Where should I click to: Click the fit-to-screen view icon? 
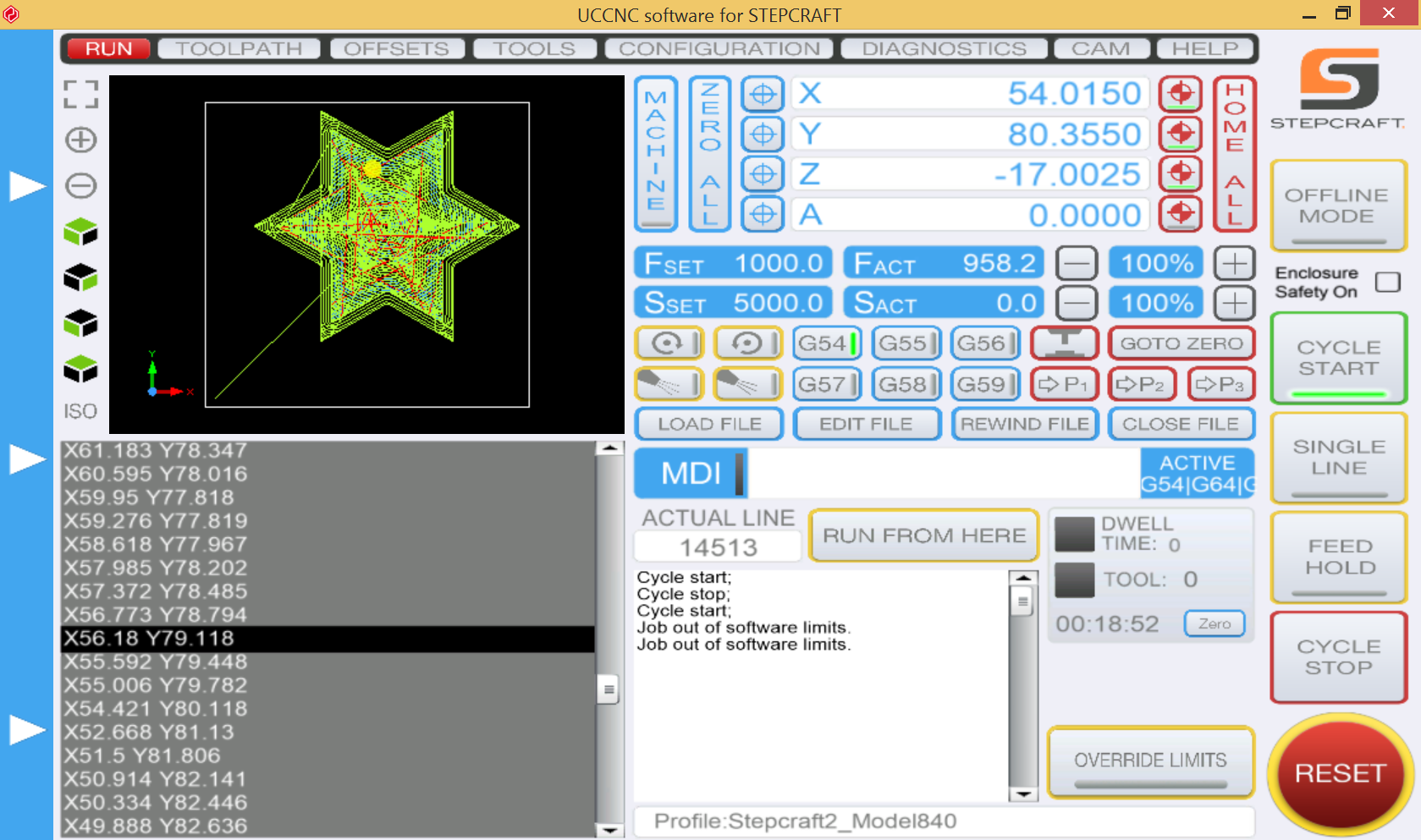pyautogui.click(x=81, y=94)
